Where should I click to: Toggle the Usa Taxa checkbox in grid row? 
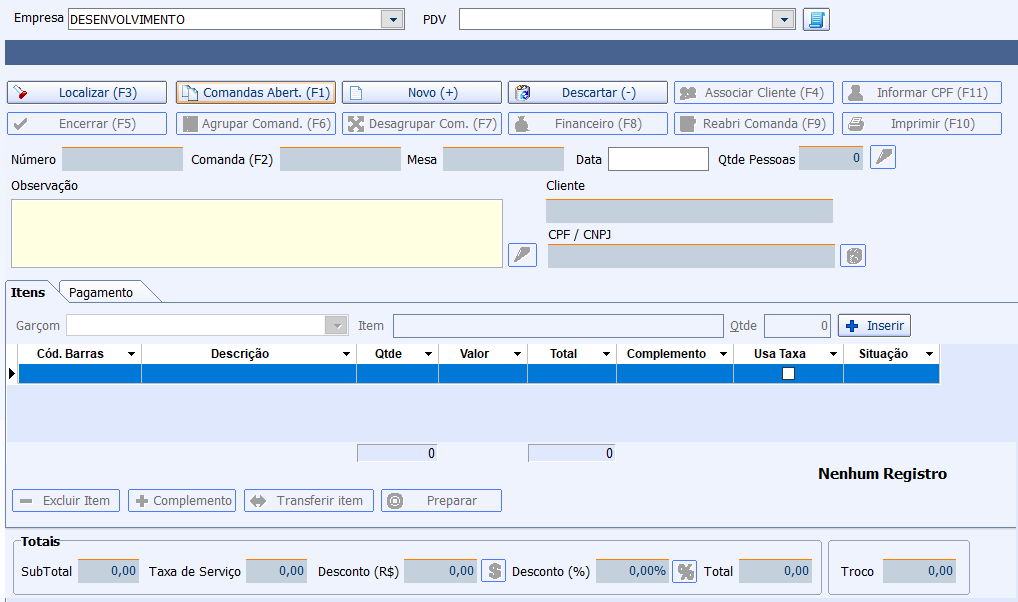tap(788, 373)
